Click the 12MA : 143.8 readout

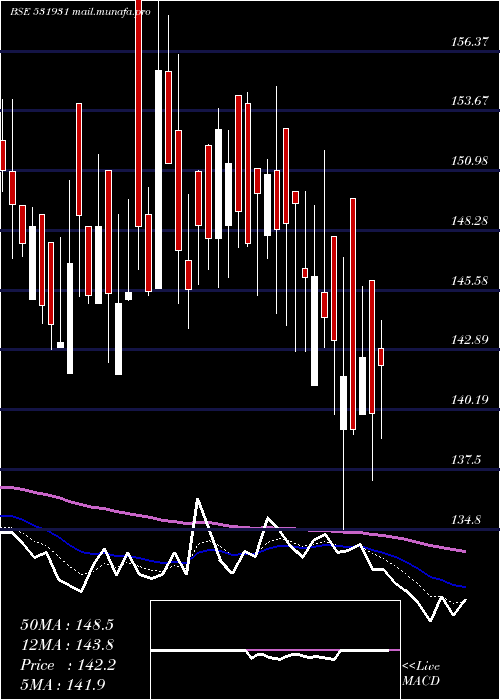67,645
